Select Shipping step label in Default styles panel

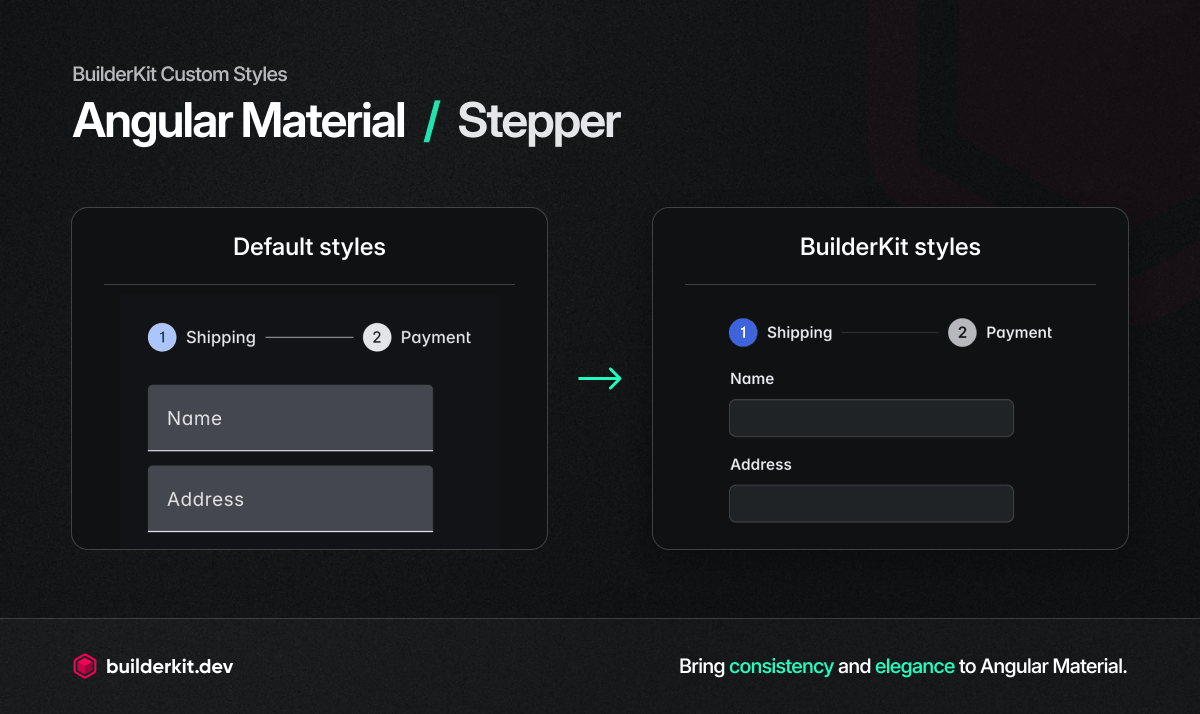[x=221, y=337]
